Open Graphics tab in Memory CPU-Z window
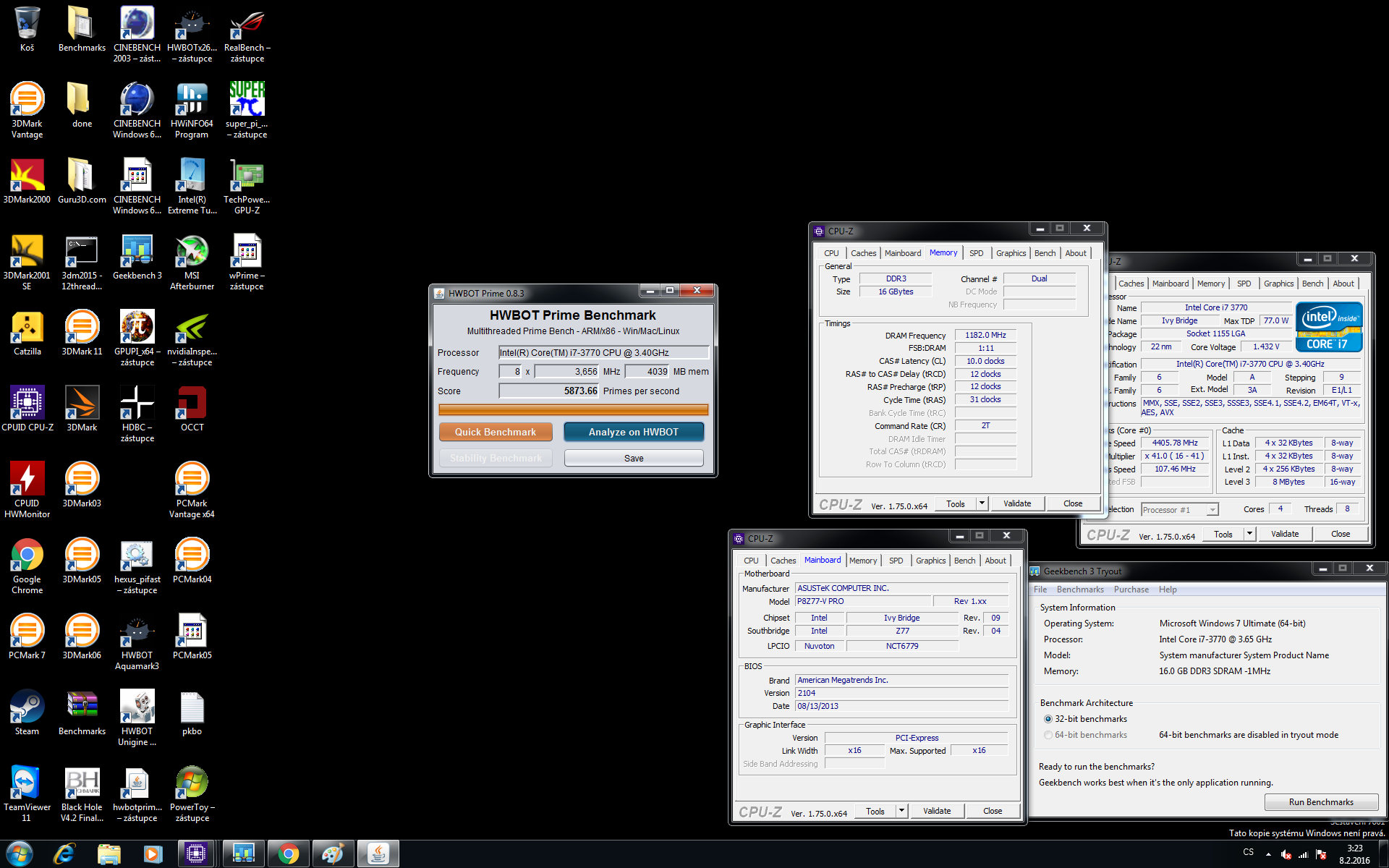The width and height of the screenshot is (1389, 868). pos(1011,253)
